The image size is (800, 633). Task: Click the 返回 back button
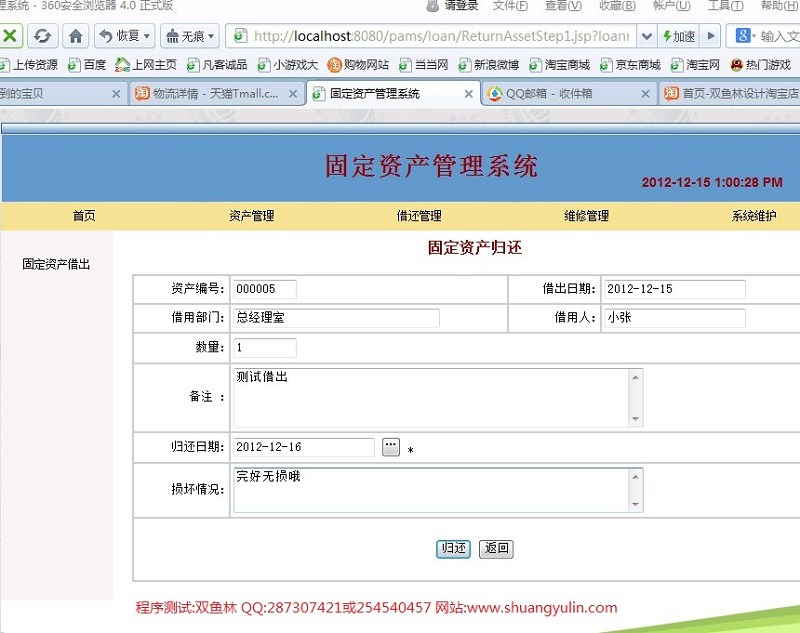(496, 549)
